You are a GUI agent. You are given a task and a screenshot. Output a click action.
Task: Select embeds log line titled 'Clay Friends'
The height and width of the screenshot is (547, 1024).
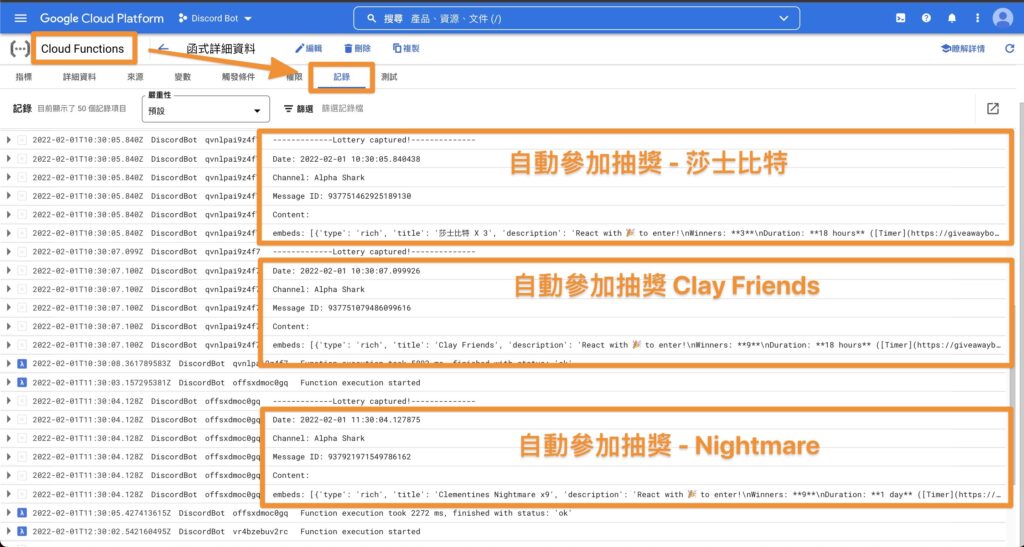[637, 345]
